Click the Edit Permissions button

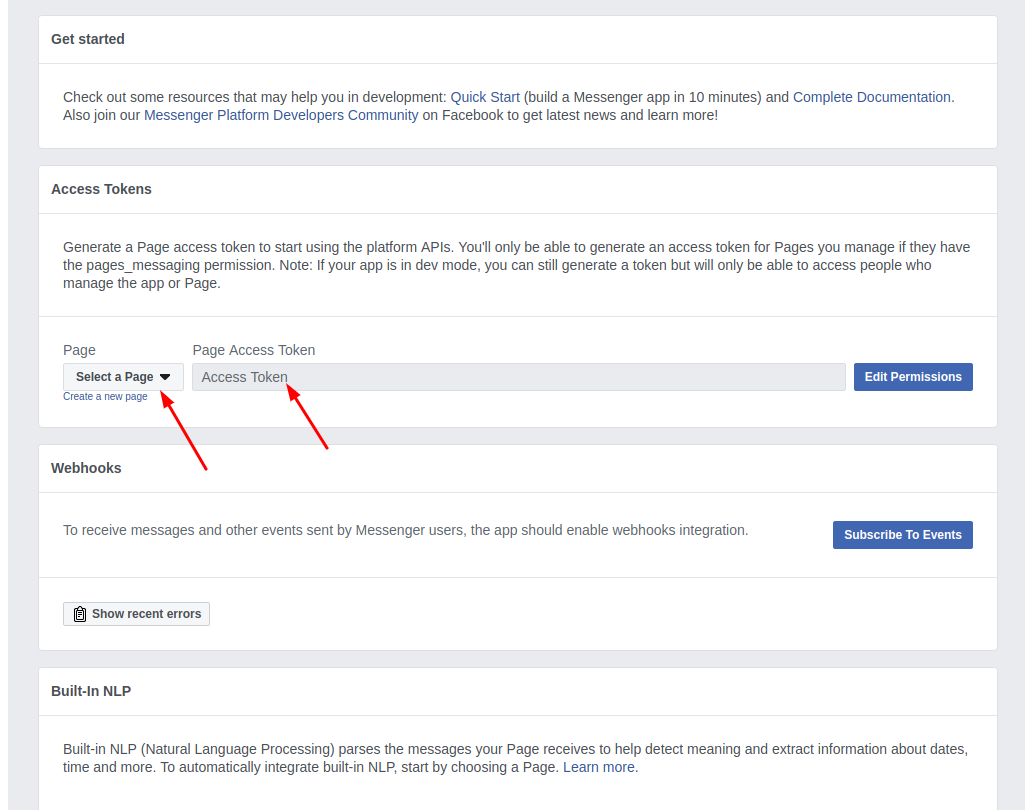[x=913, y=377]
